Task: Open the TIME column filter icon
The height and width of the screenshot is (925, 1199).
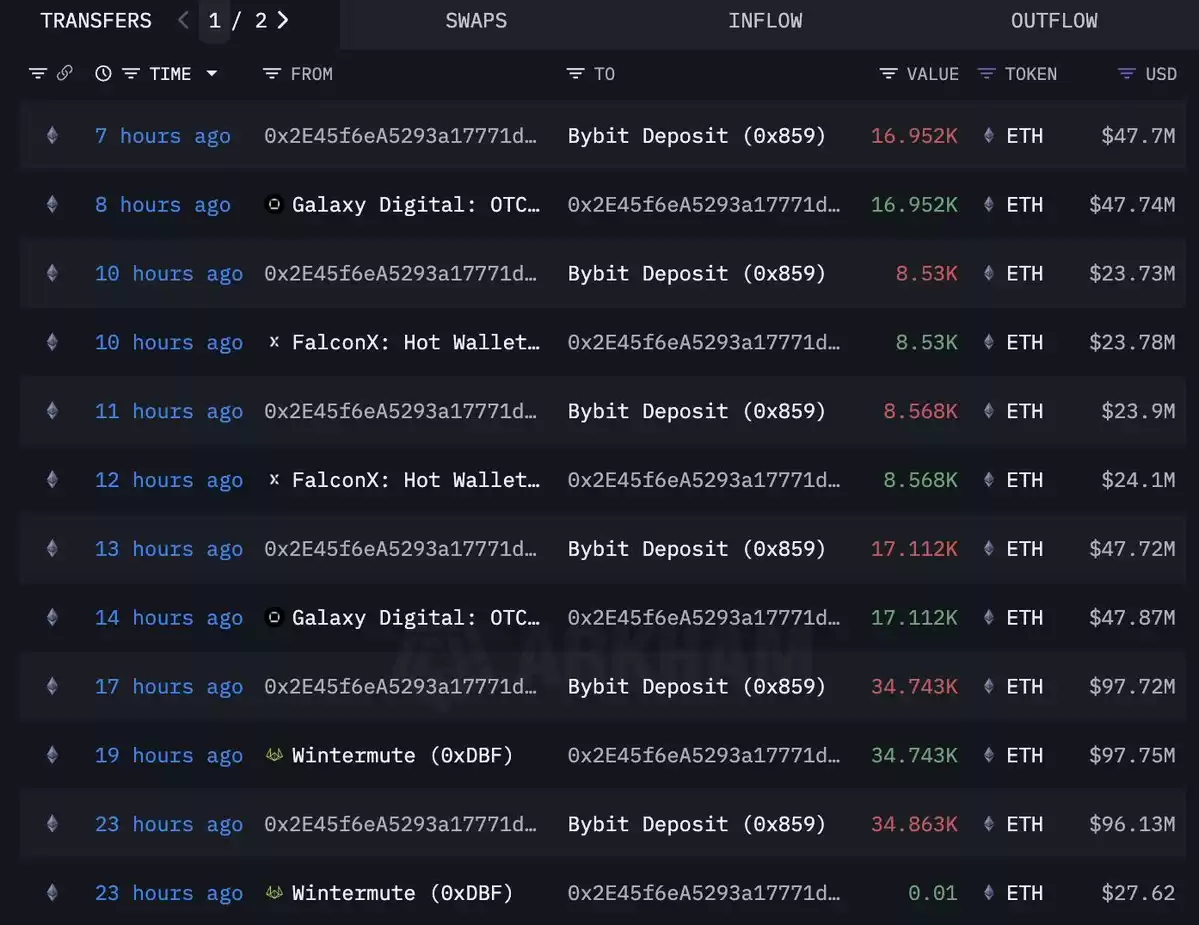Action: pyautogui.click(x=131, y=73)
